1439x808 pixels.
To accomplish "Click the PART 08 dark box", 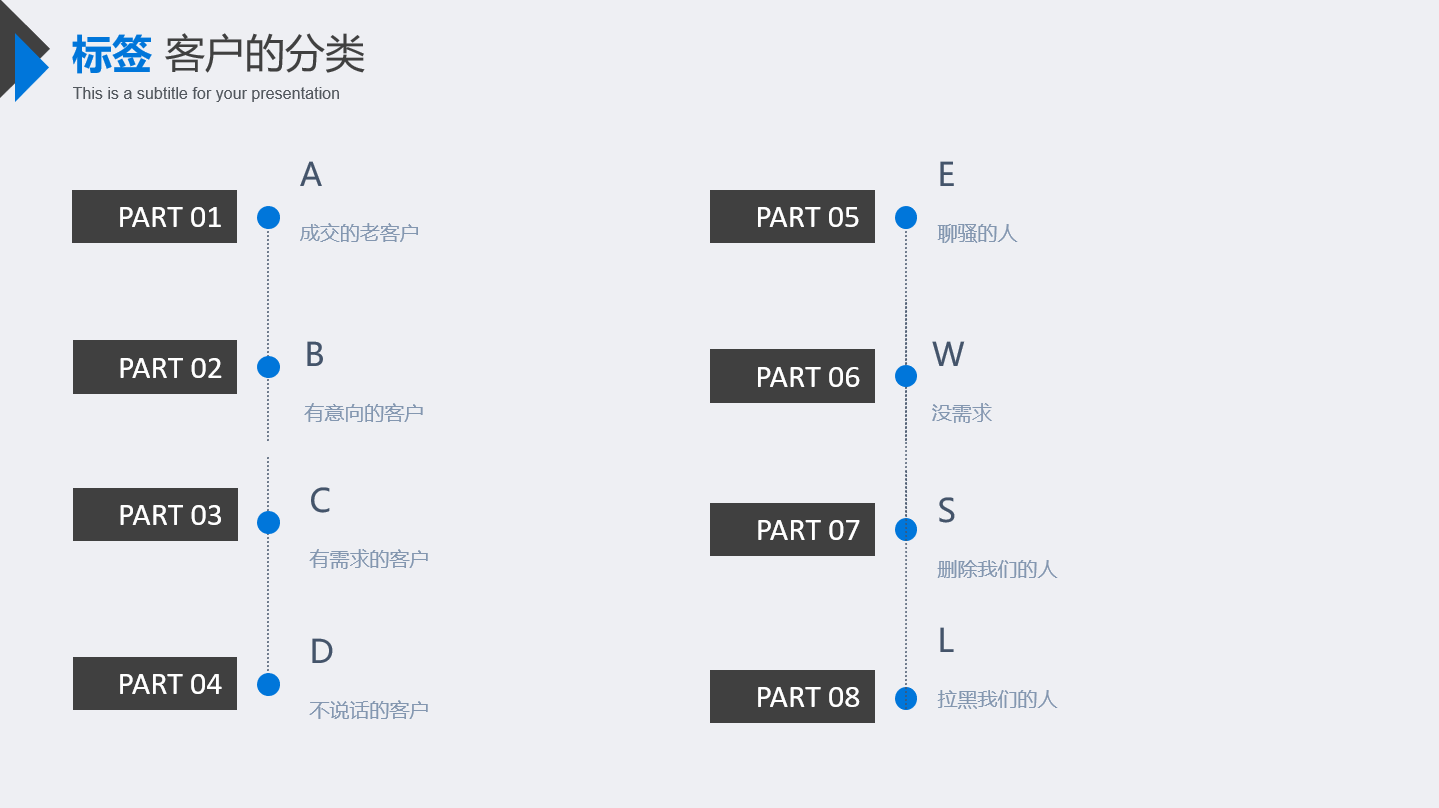I will [x=792, y=696].
